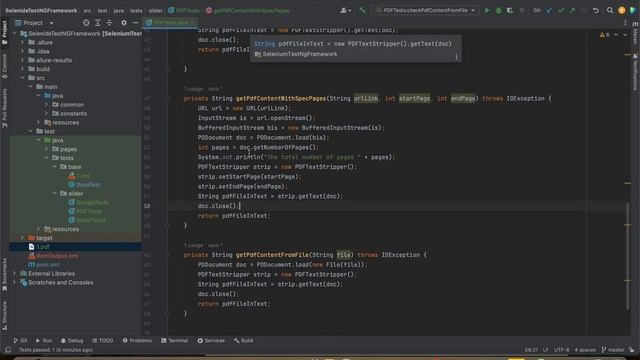Open the Build tool window
This screenshot has height=360, width=640.
pos(244,340)
